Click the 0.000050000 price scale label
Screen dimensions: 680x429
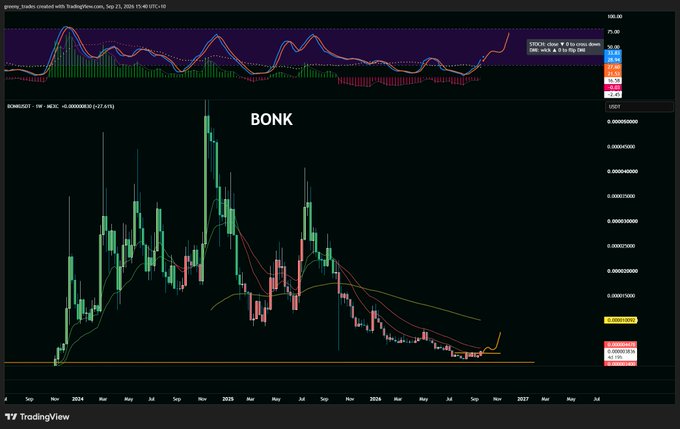[x=622, y=122]
